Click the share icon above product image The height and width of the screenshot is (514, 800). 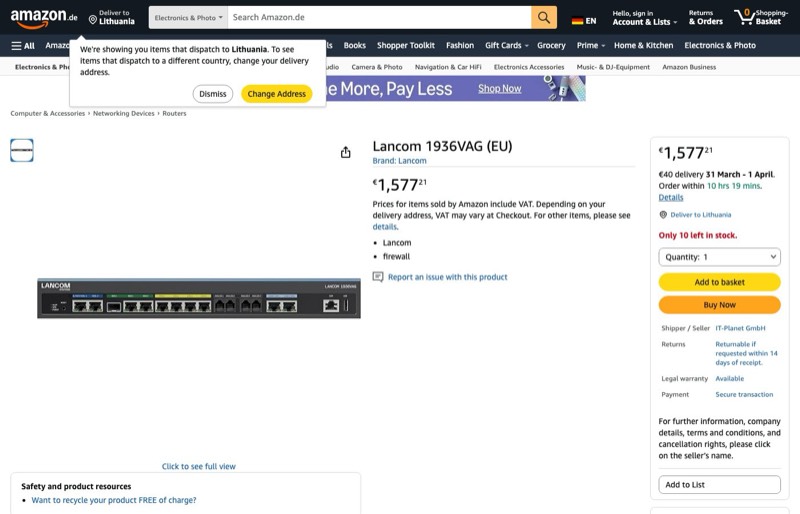pos(345,152)
